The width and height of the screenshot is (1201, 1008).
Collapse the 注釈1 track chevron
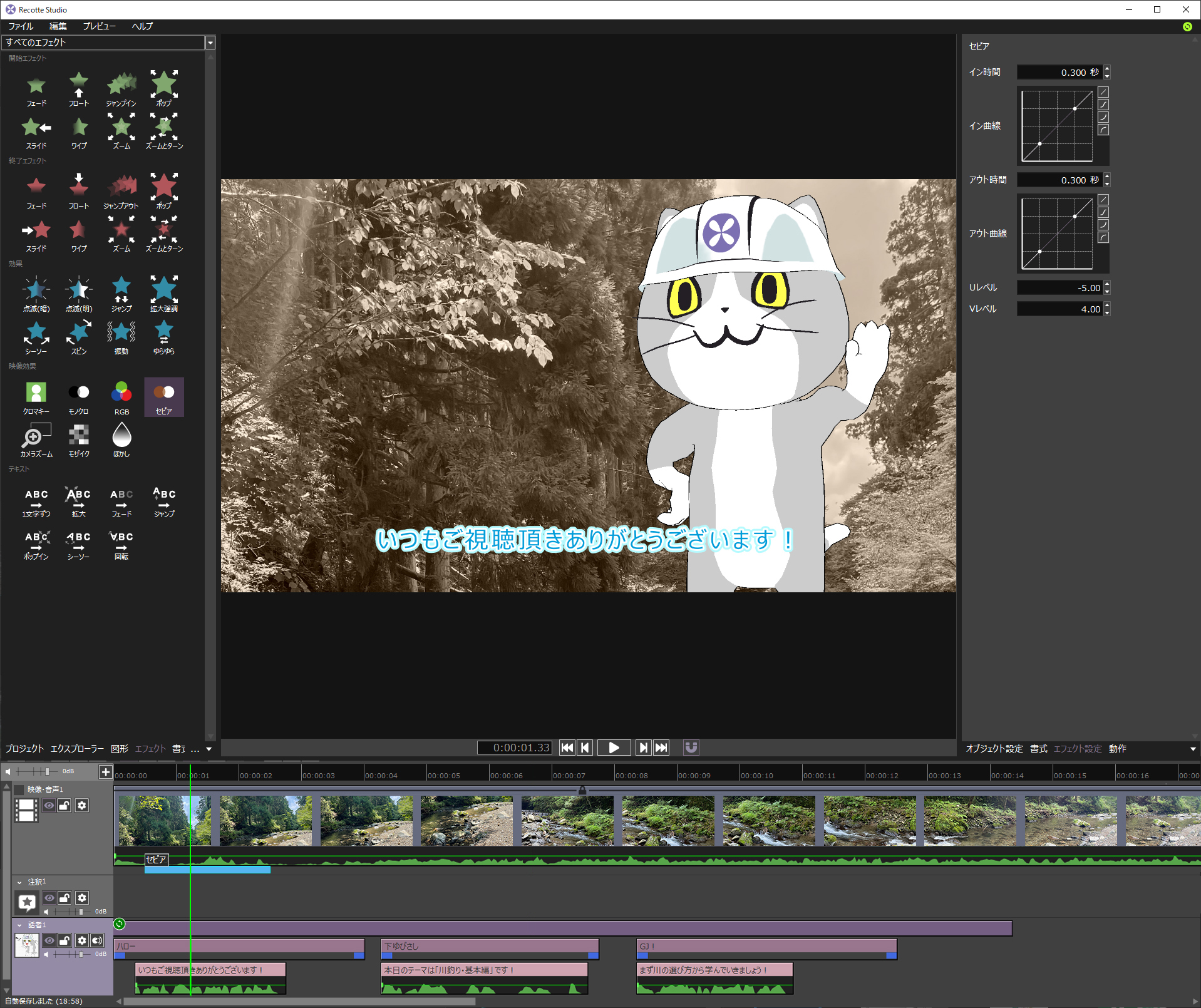pos(19,882)
